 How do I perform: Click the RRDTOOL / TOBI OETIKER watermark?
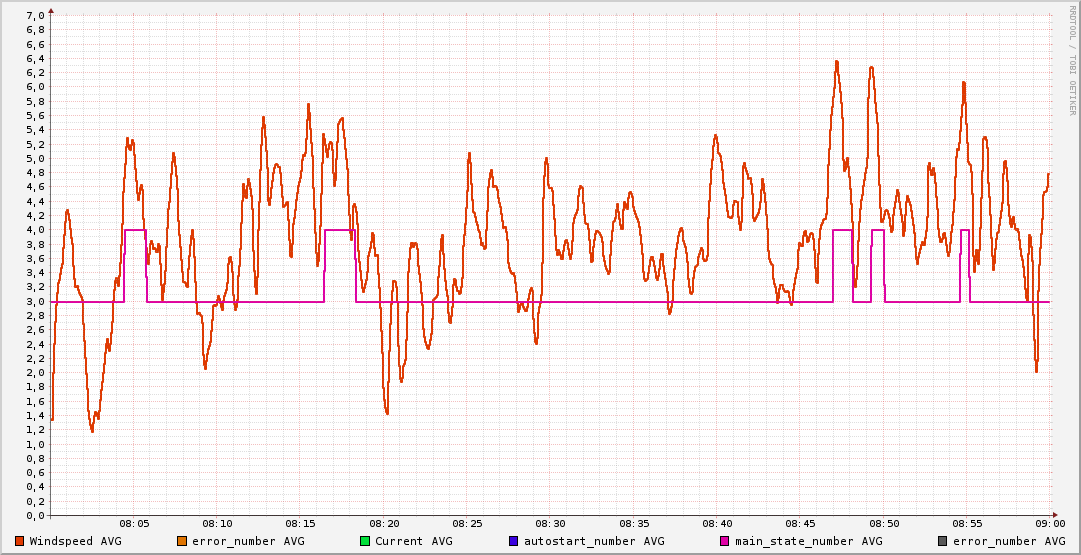click(1073, 60)
